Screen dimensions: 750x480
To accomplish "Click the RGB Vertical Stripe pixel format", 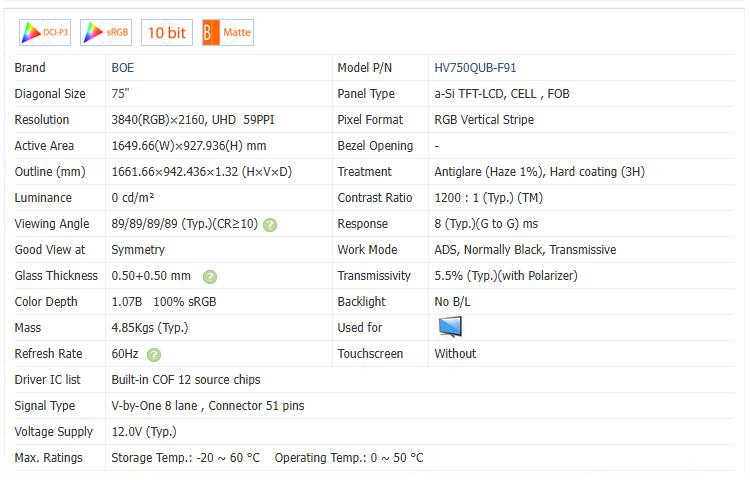I will [484, 120].
